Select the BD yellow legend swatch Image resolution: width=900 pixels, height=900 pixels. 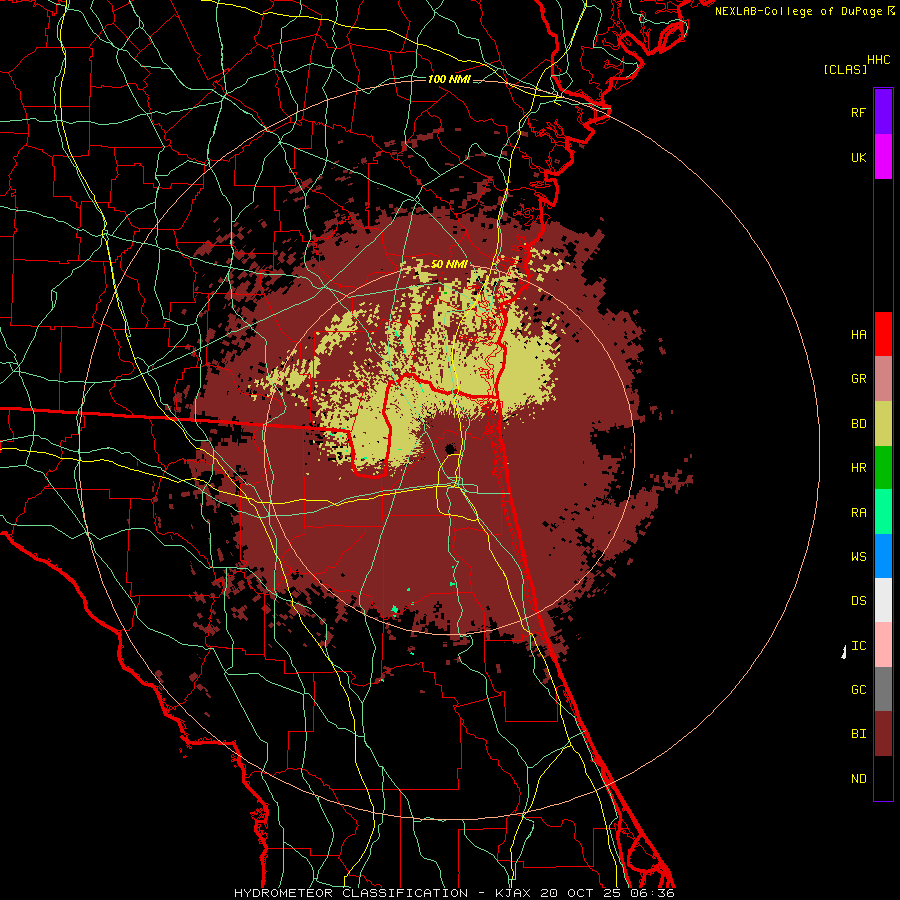pos(883,423)
